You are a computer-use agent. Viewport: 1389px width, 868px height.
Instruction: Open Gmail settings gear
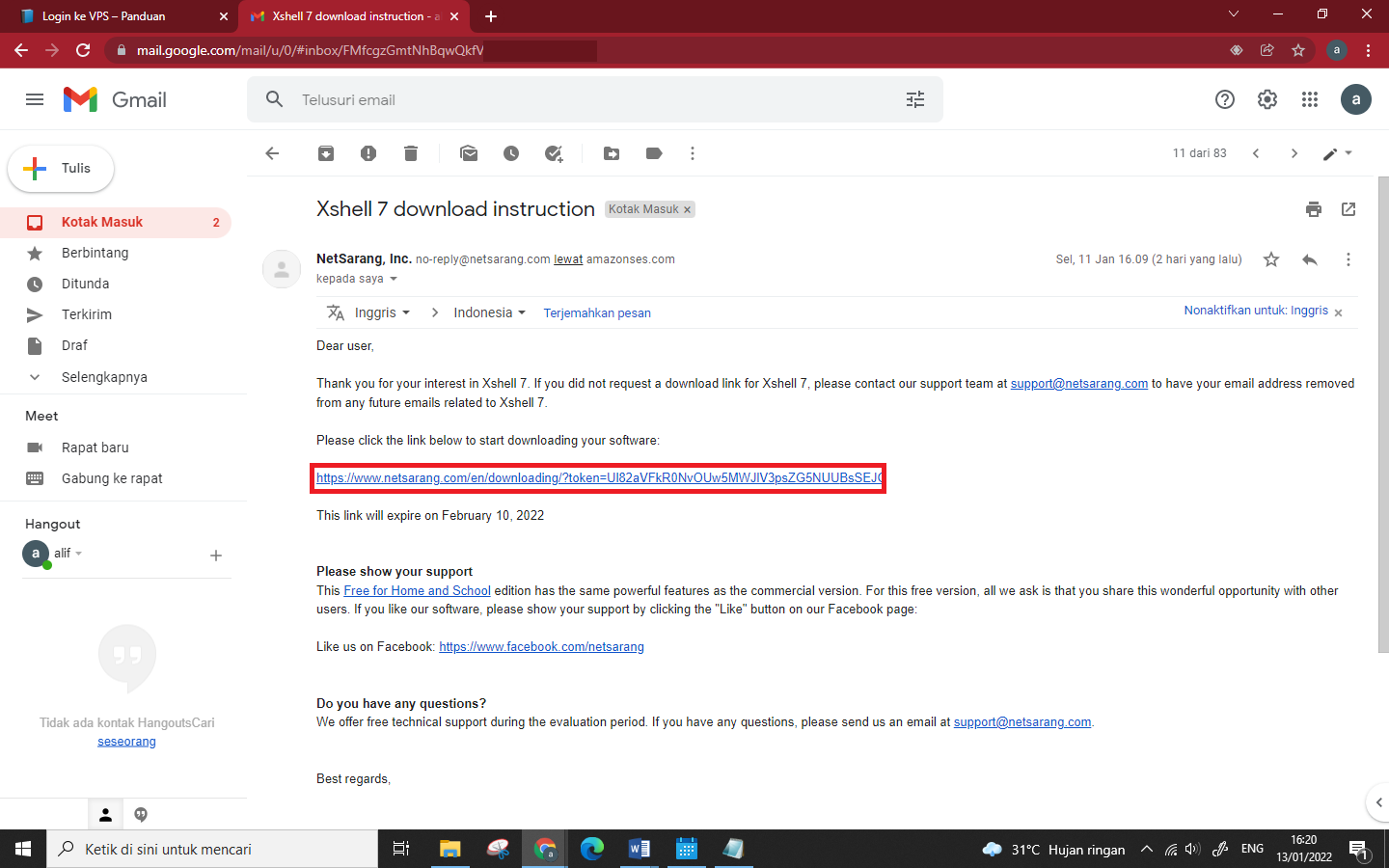pos(1267,99)
